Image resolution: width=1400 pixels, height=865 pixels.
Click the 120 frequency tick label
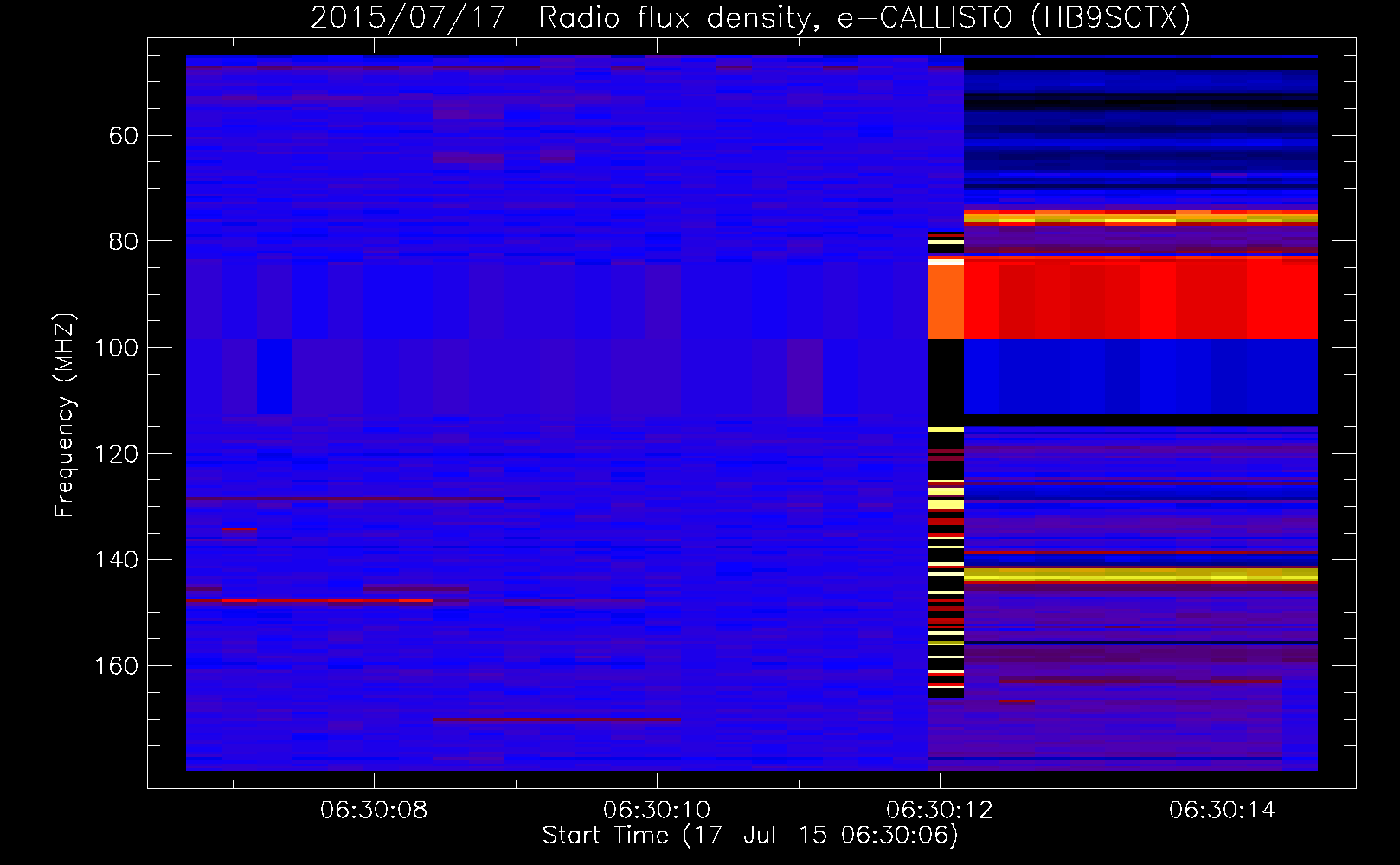117,454
